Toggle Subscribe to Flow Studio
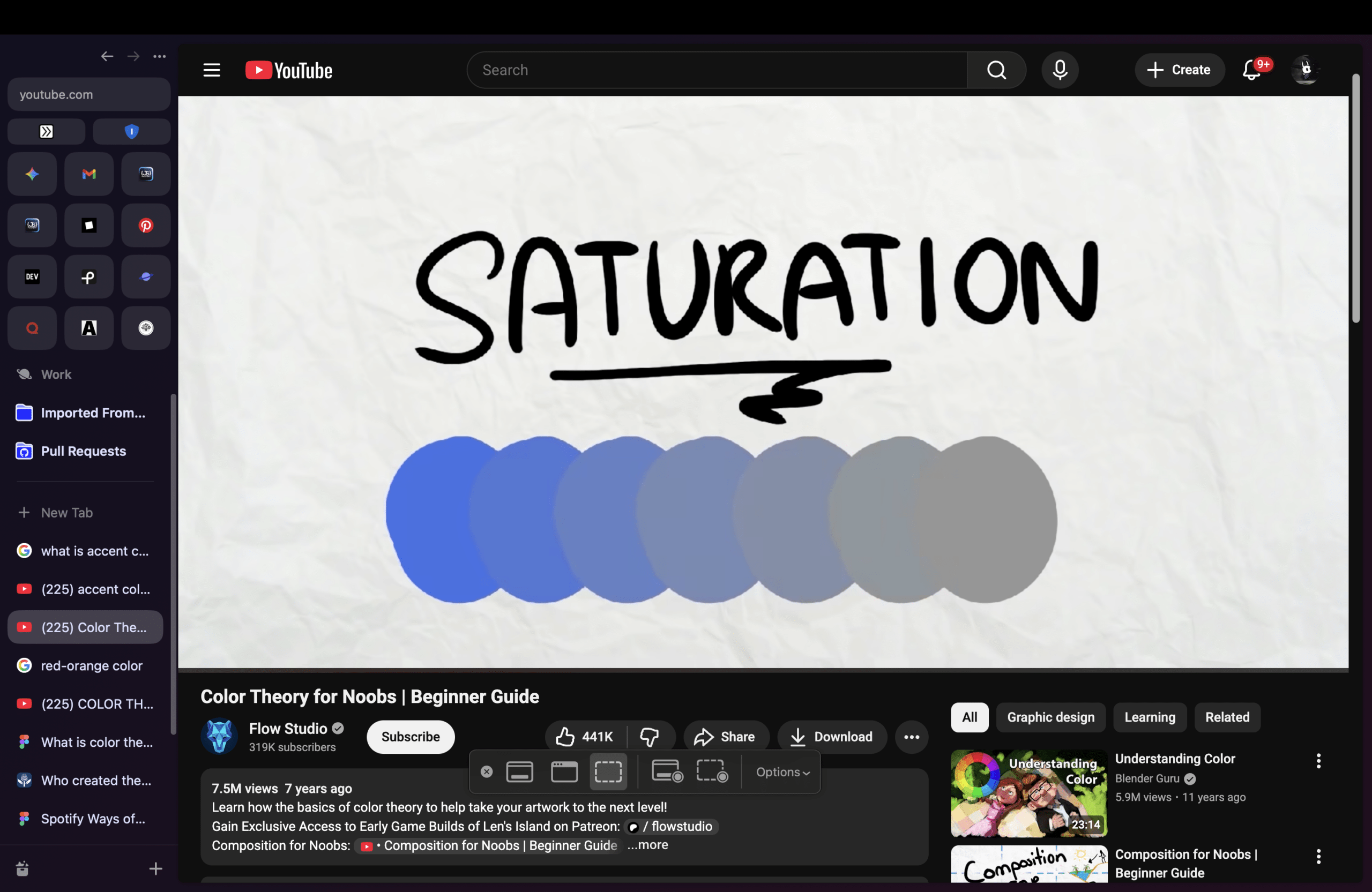Image resolution: width=1372 pixels, height=892 pixels. click(x=410, y=737)
